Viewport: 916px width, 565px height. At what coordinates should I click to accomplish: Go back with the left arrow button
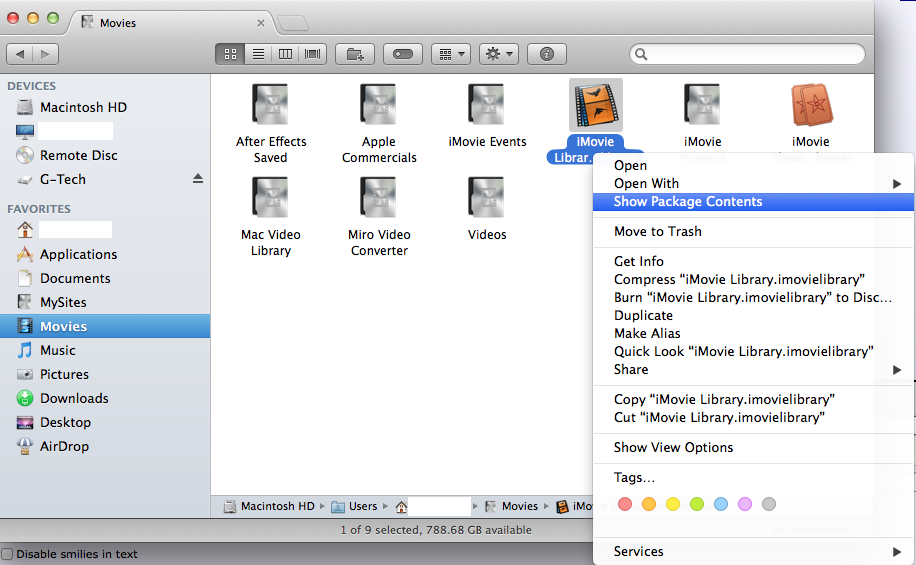19,54
